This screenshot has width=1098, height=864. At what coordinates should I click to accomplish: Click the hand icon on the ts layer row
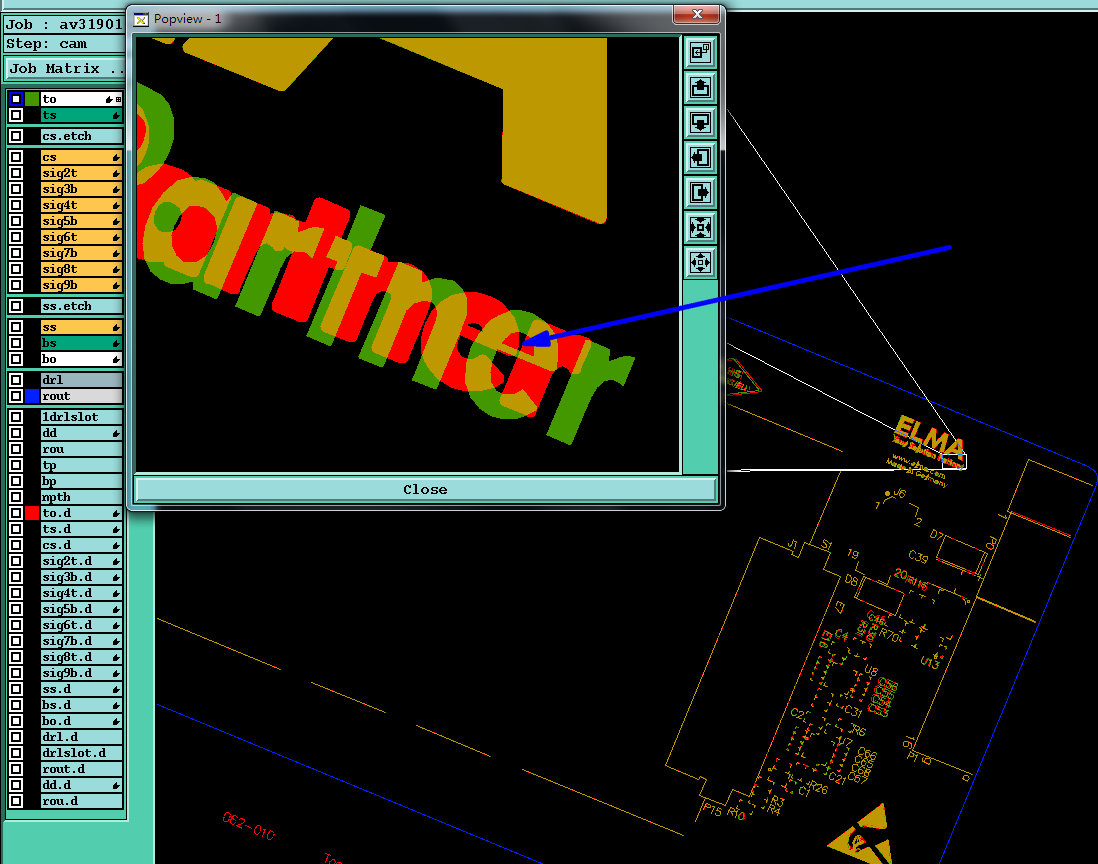click(116, 116)
